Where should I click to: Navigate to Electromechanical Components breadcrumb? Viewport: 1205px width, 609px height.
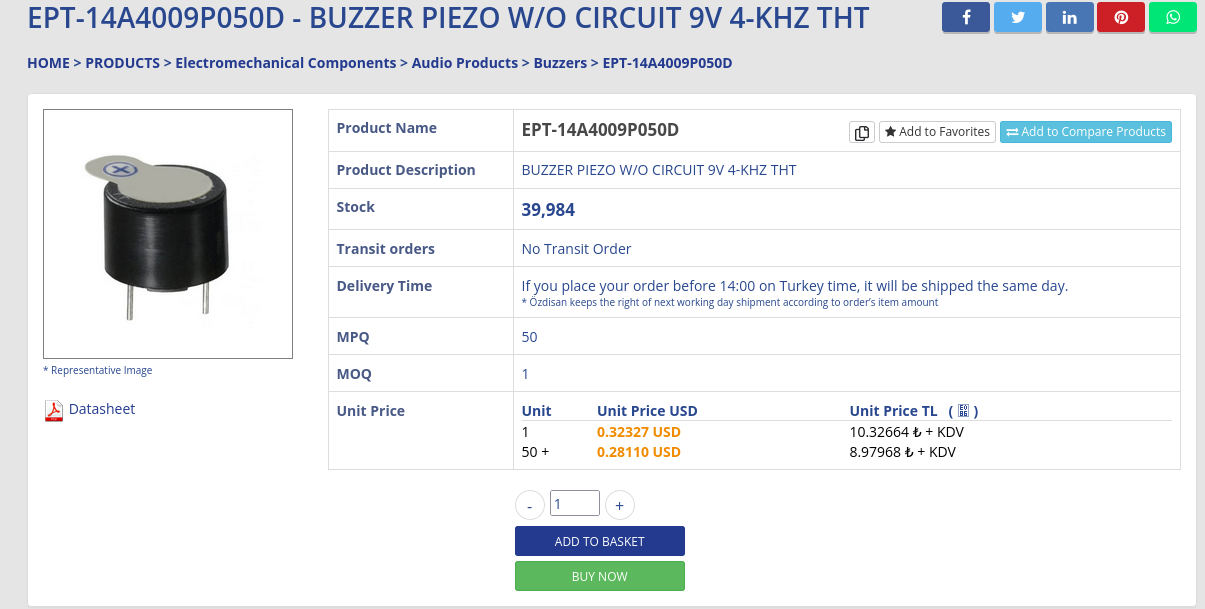pyautogui.click(x=286, y=63)
